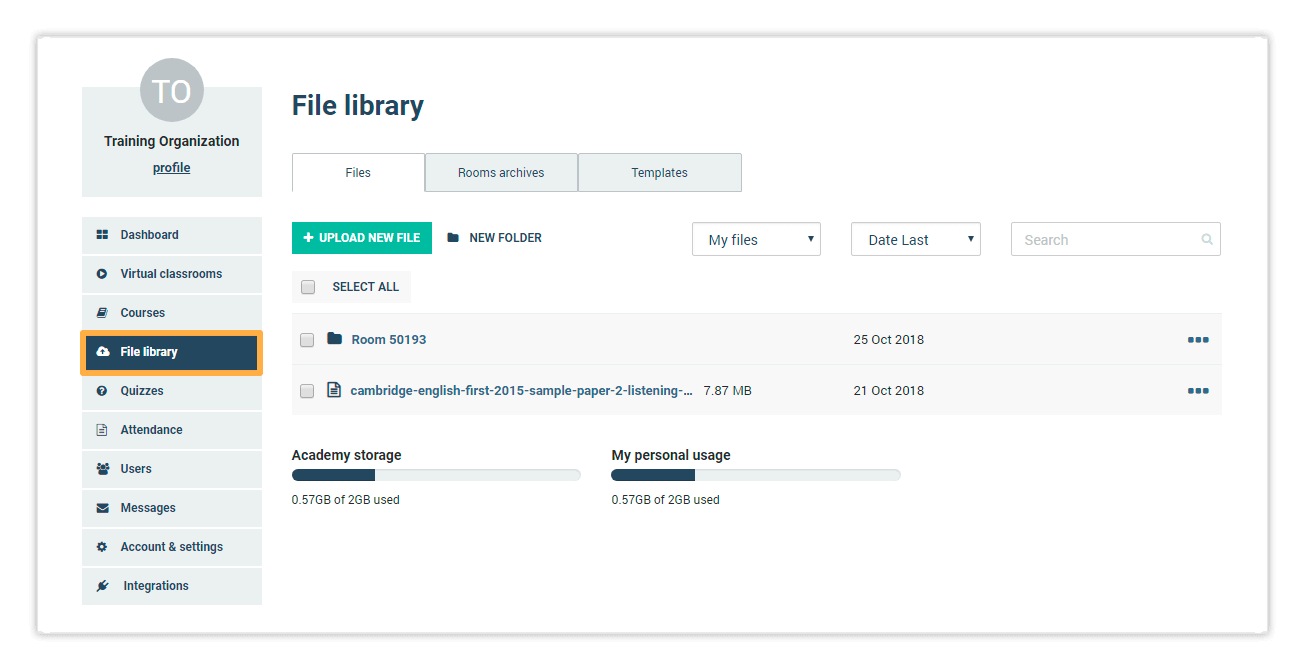1303x669 pixels.
Task: Open the Templates tab
Action: click(x=660, y=172)
